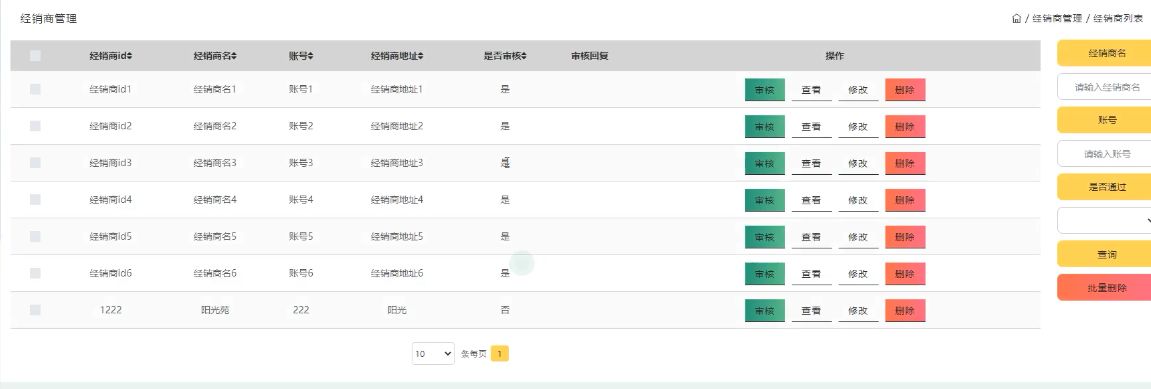Click 修改 for 经销商id3 row
Viewport: 1151px width, 389px height.
tap(858, 163)
